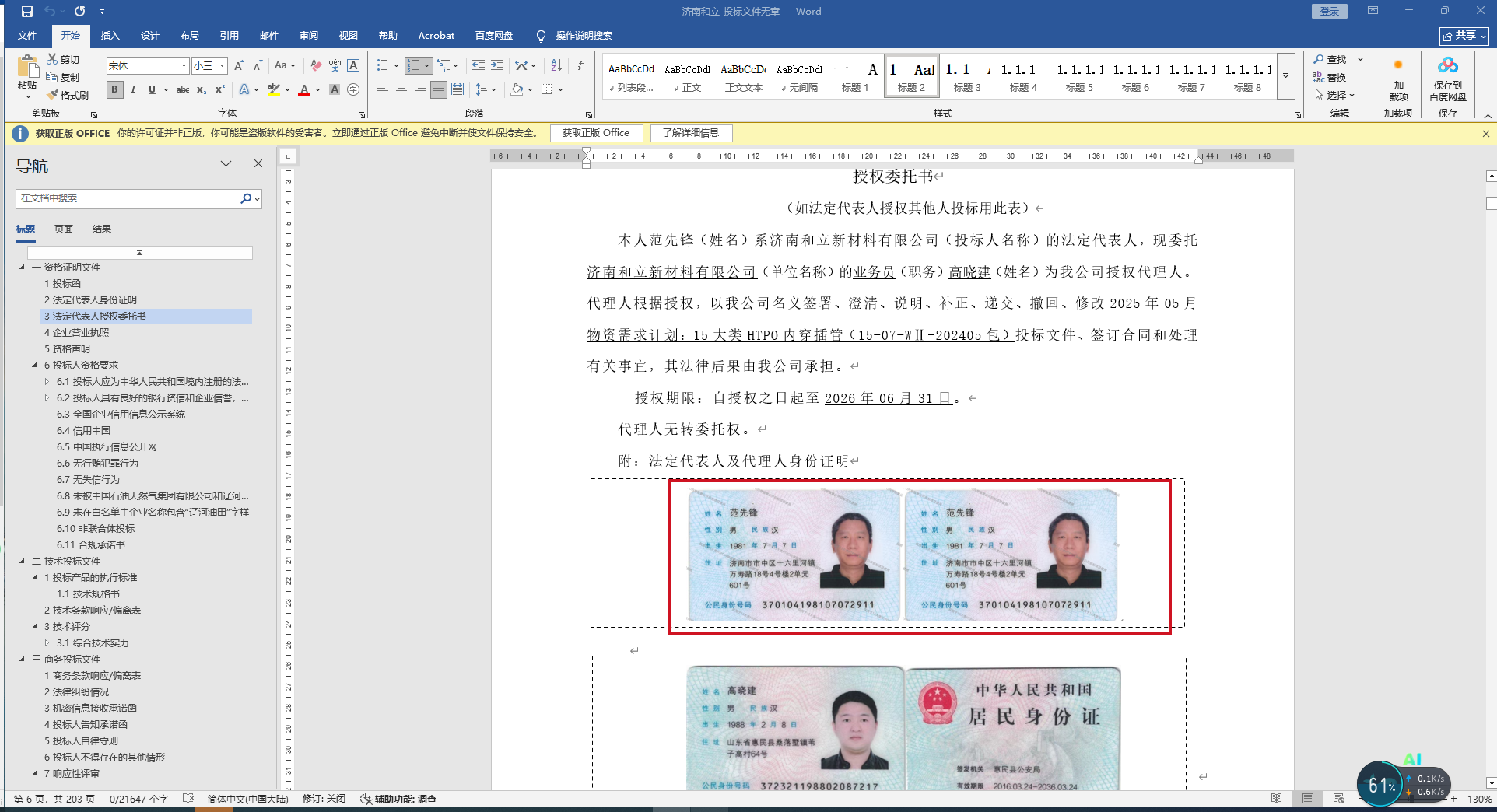Dismiss the yellow Office license notification bar
Screen dimensions: 1497x812
click(x=1485, y=134)
